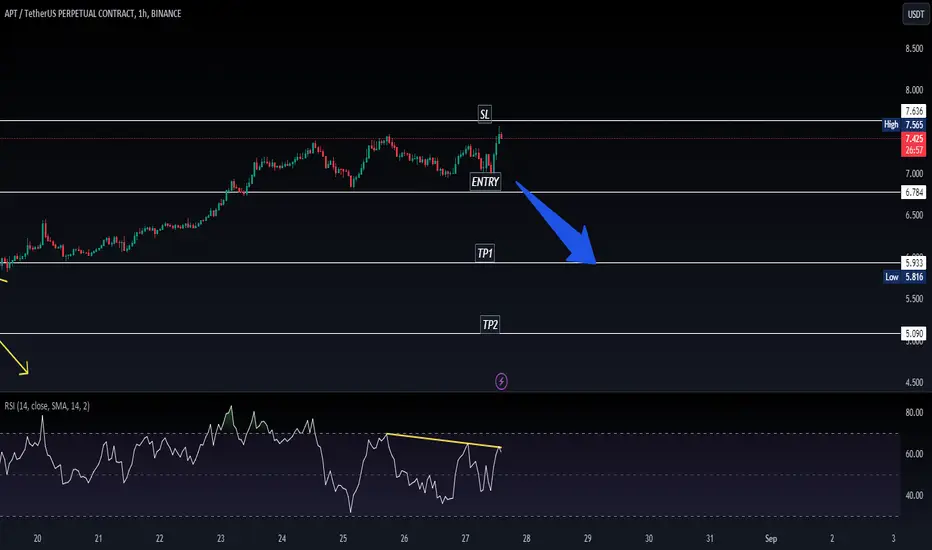Click date 25 on time axis
The height and width of the screenshot is (550, 932).
click(x=343, y=539)
